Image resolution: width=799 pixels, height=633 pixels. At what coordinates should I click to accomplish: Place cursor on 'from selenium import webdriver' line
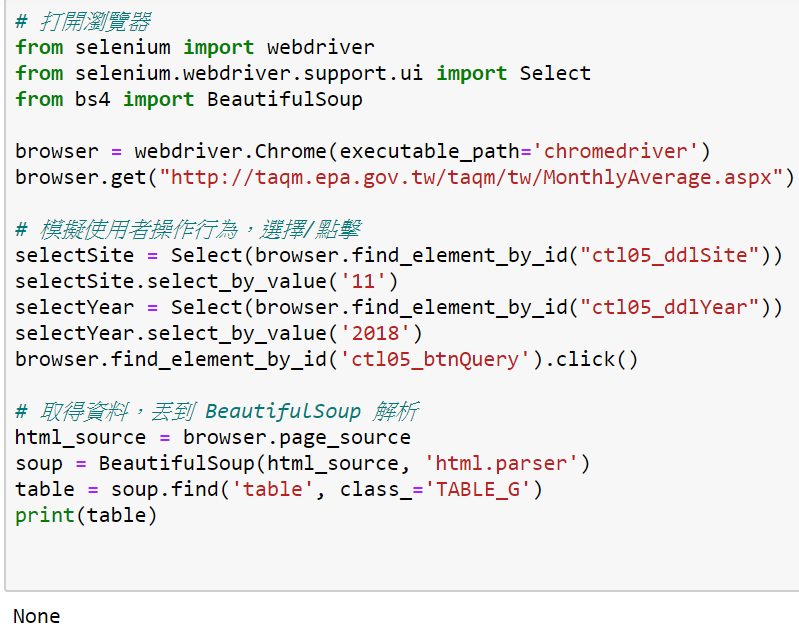tap(195, 47)
